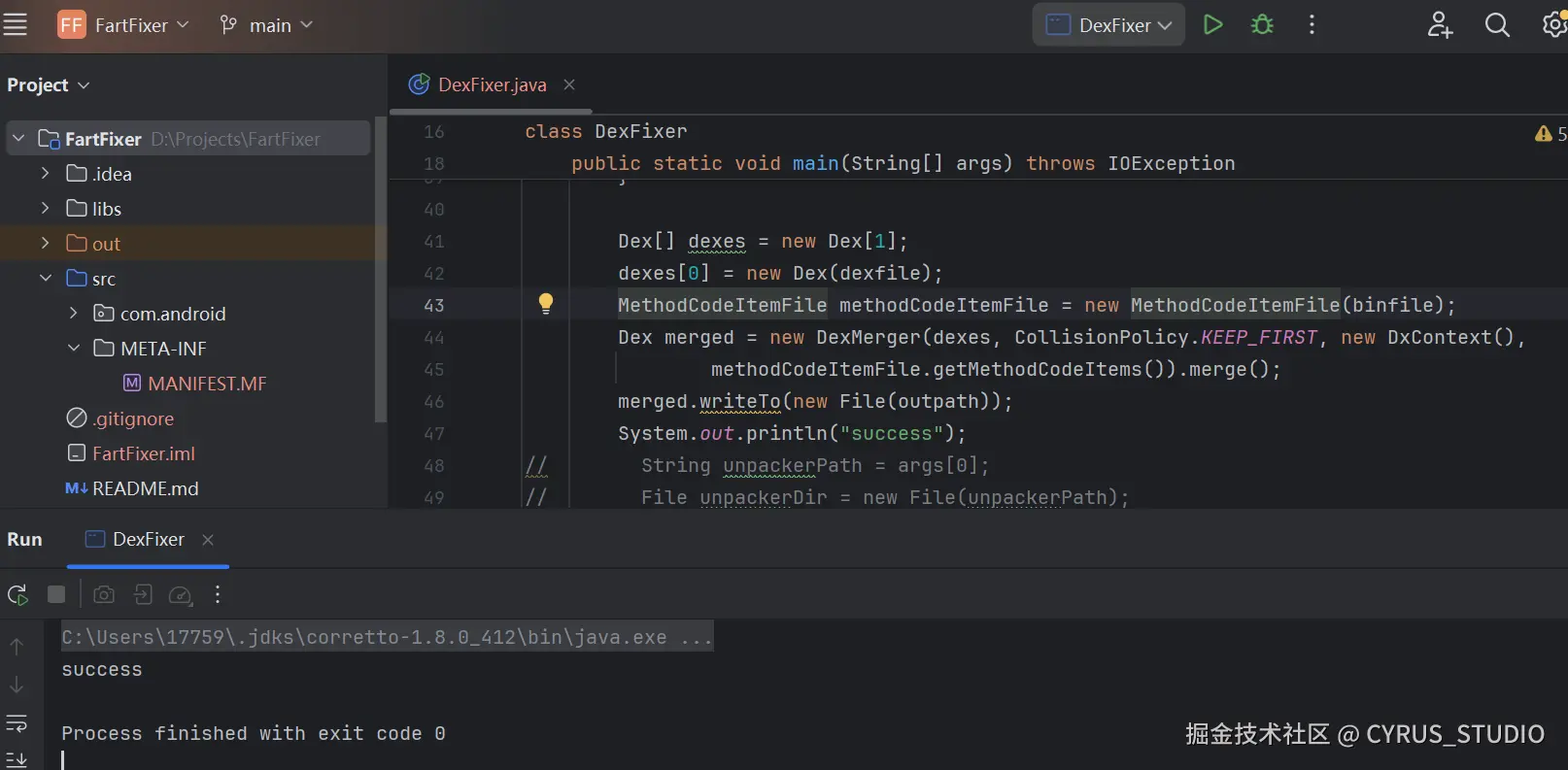Open the FartFixer project dropdown
The height and width of the screenshot is (770, 1568).
142,25
